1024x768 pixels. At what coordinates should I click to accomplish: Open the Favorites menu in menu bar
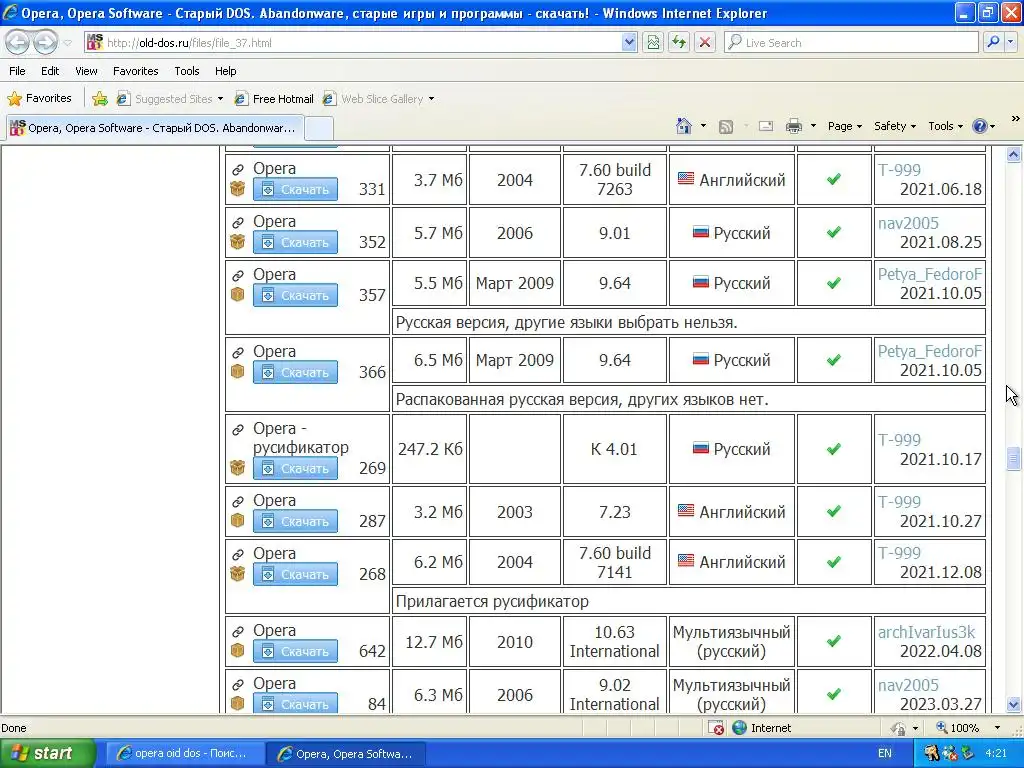click(x=135, y=71)
